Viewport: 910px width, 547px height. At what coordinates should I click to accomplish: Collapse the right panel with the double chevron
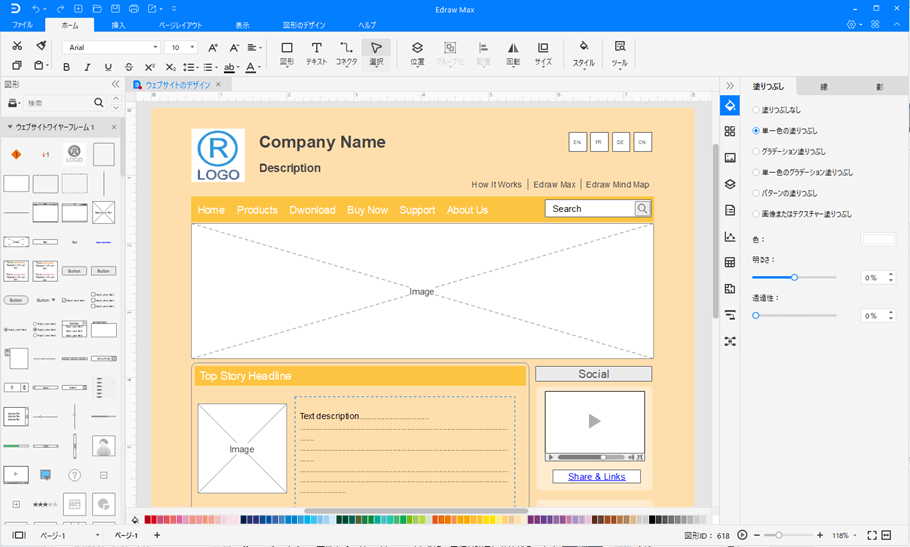(730, 86)
